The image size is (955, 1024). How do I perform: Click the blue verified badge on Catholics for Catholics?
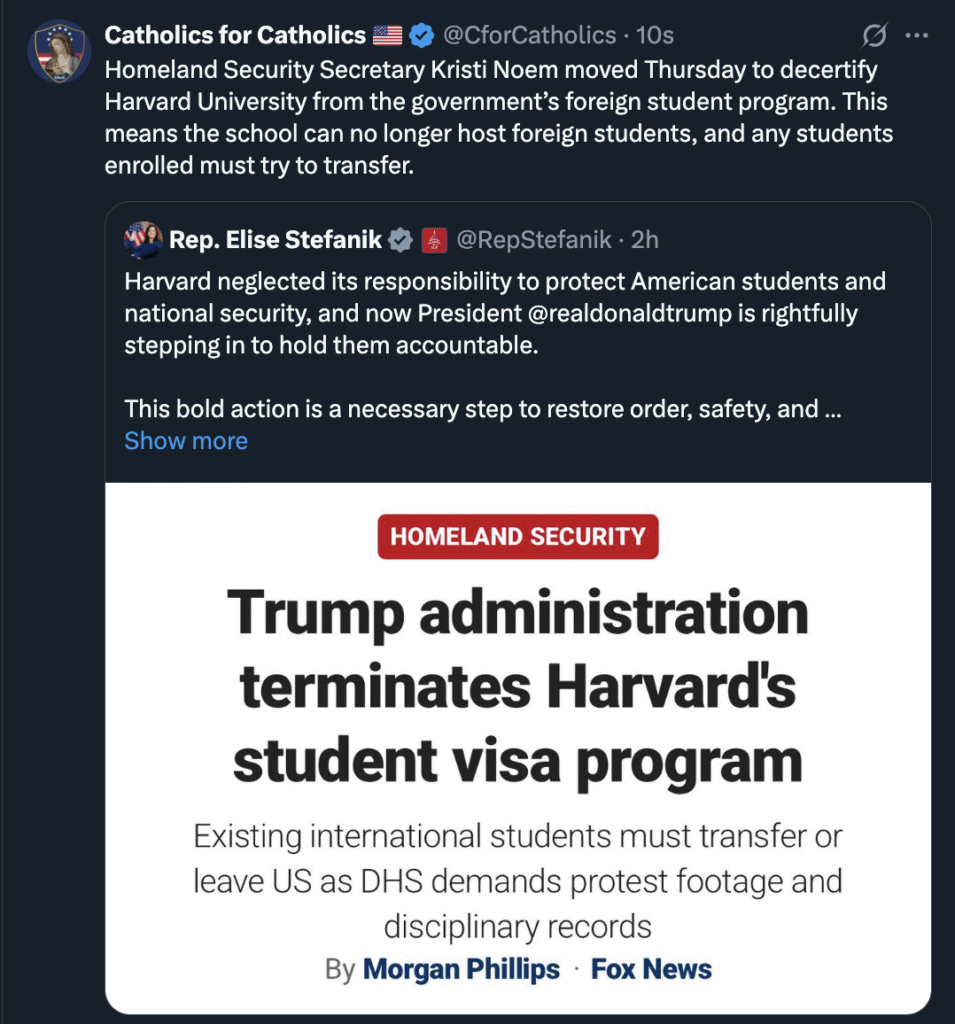click(x=422, y=35)
